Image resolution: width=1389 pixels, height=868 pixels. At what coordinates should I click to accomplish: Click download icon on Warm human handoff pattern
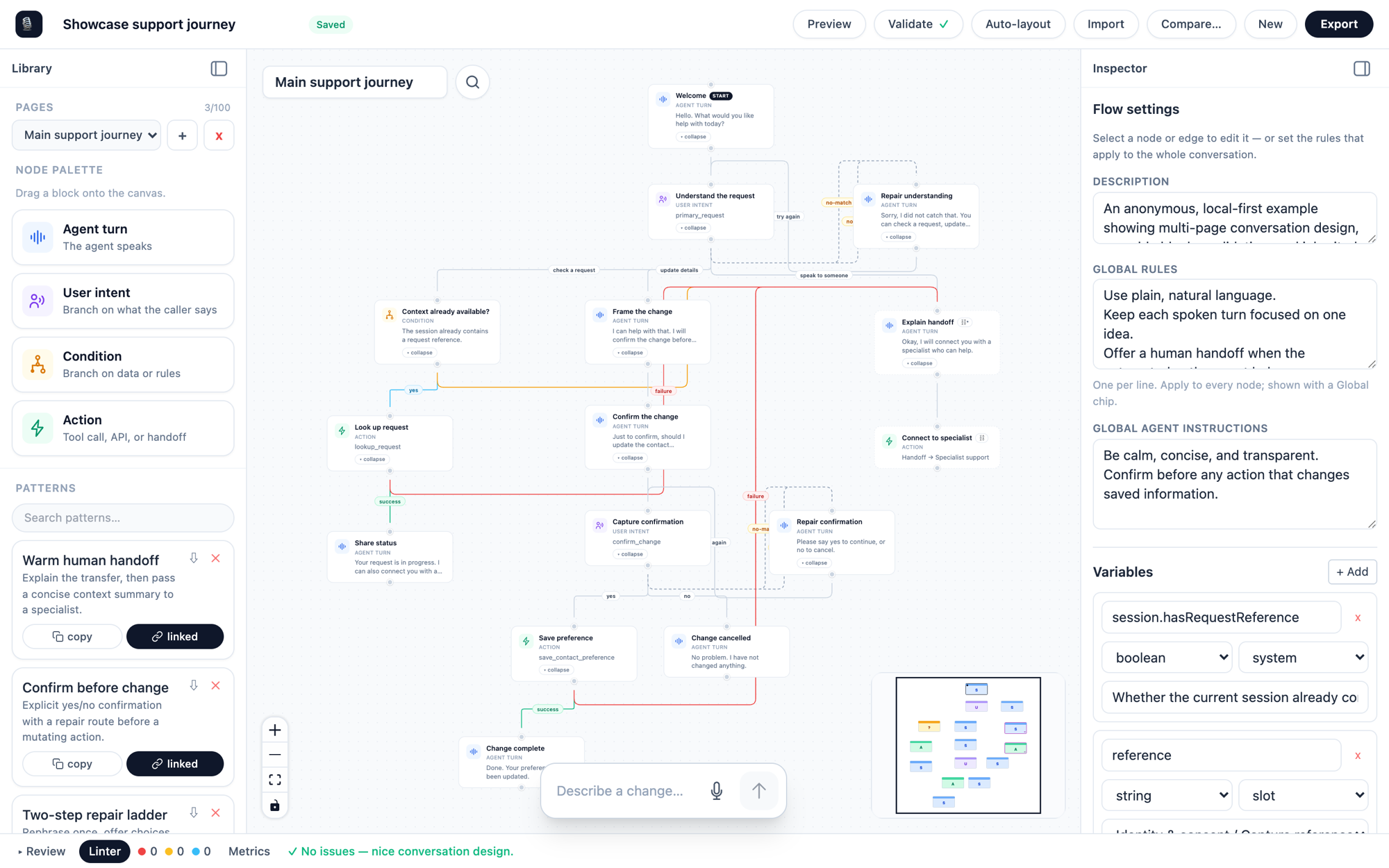194,558
